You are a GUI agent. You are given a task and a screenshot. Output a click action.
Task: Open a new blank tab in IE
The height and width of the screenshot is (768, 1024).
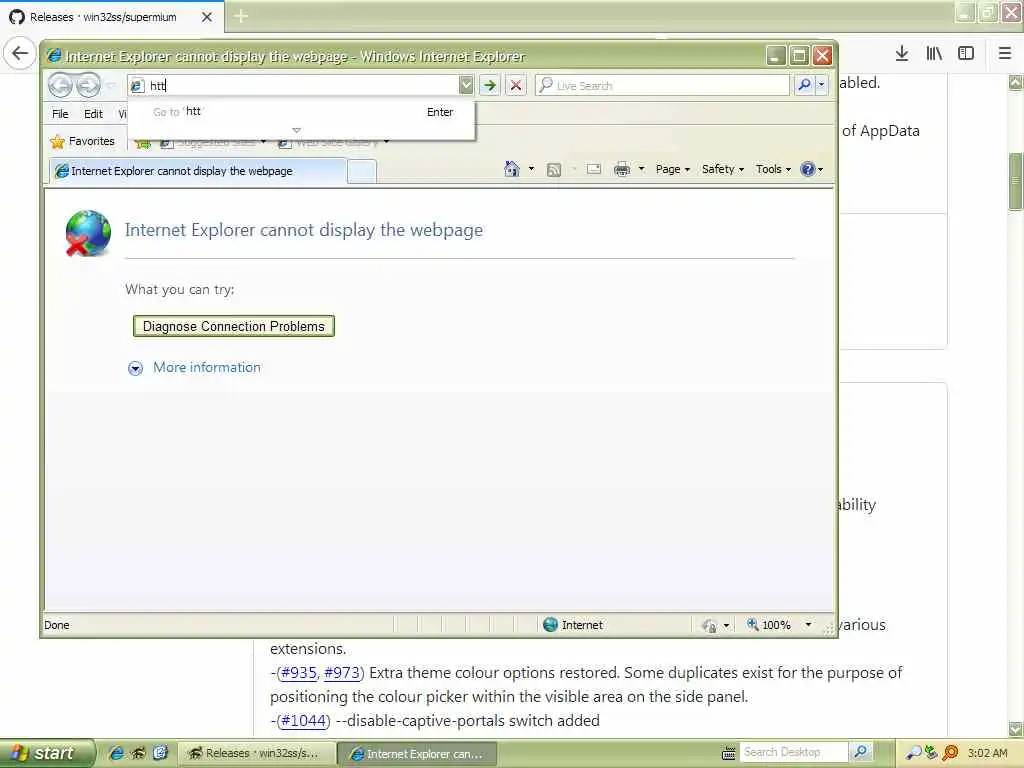362,172
